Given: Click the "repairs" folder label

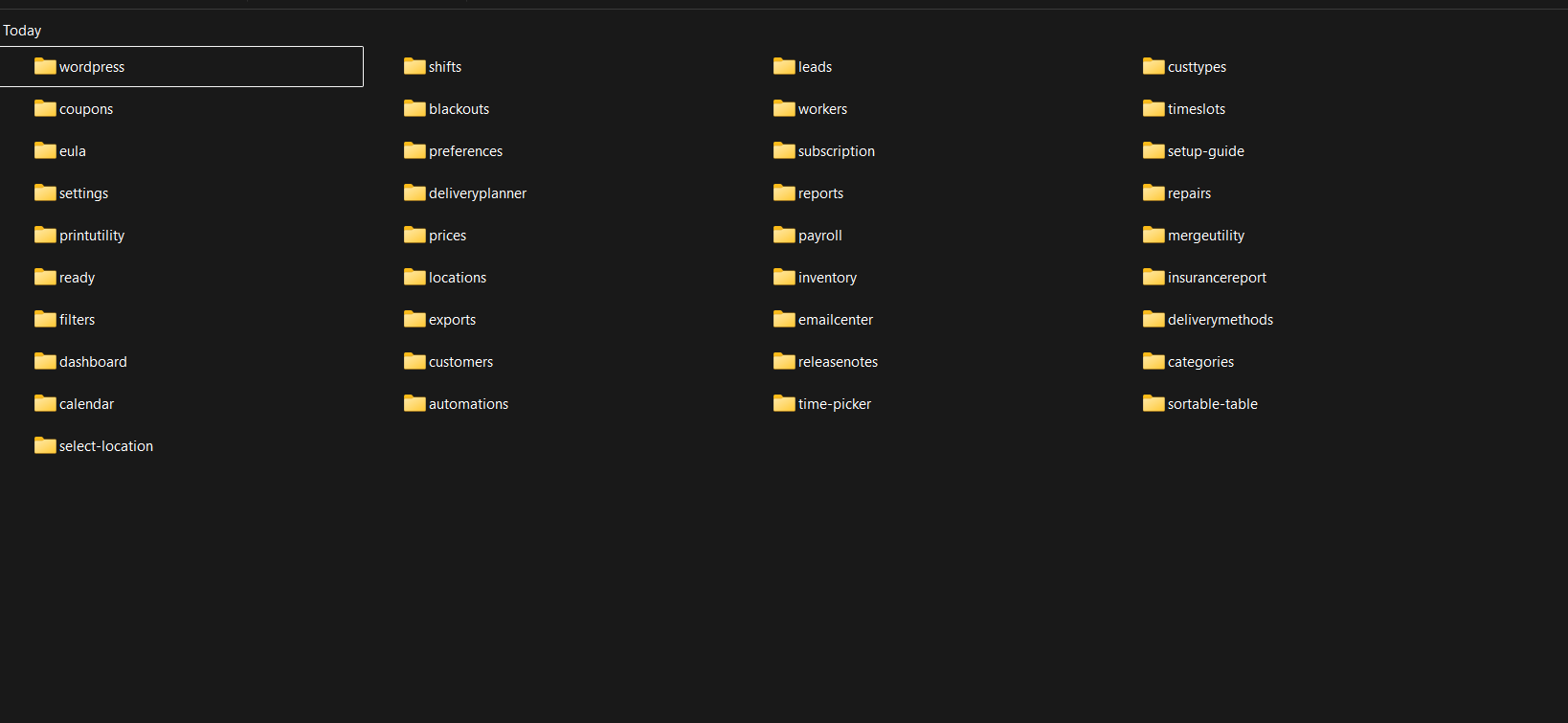Looking at the screenshot, I should pos(1189,193).
